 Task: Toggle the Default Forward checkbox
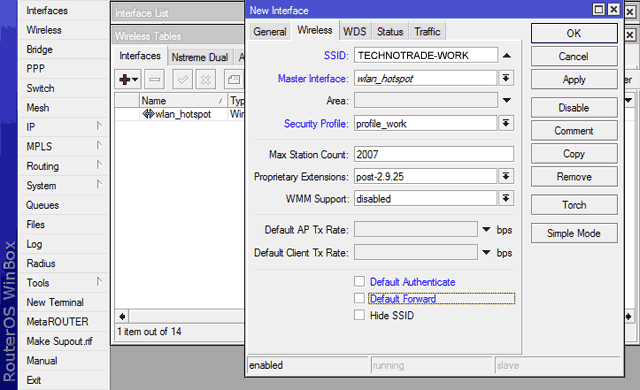(x=359, y=298)
